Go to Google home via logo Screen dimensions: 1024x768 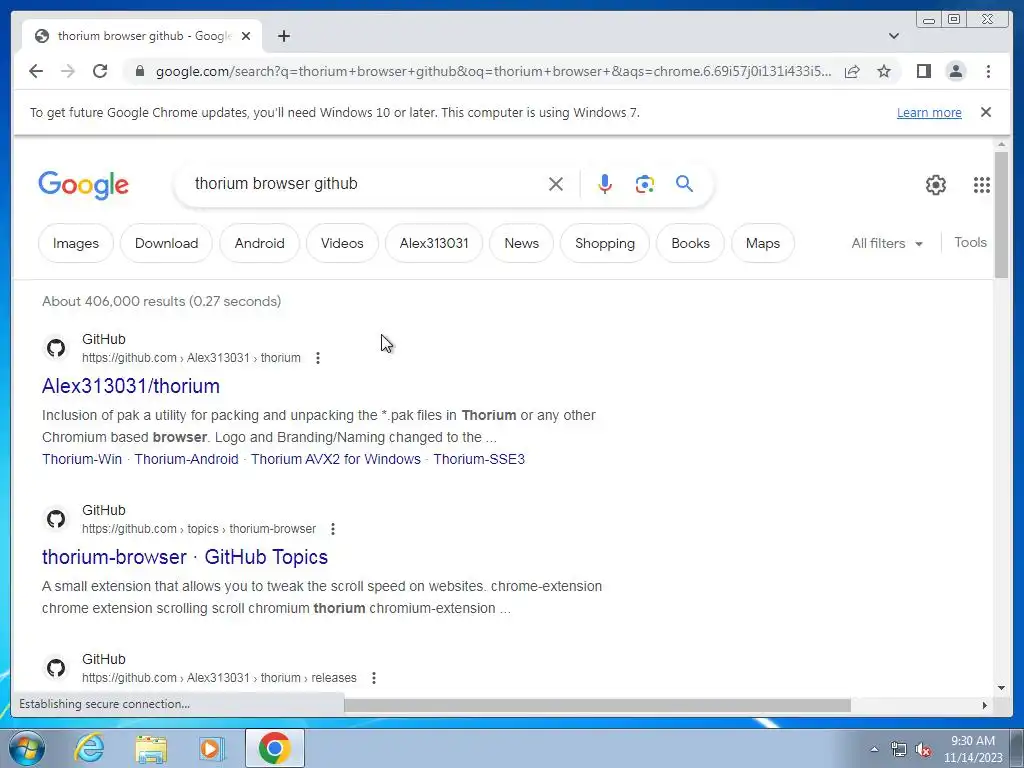[x=84, y=185]
